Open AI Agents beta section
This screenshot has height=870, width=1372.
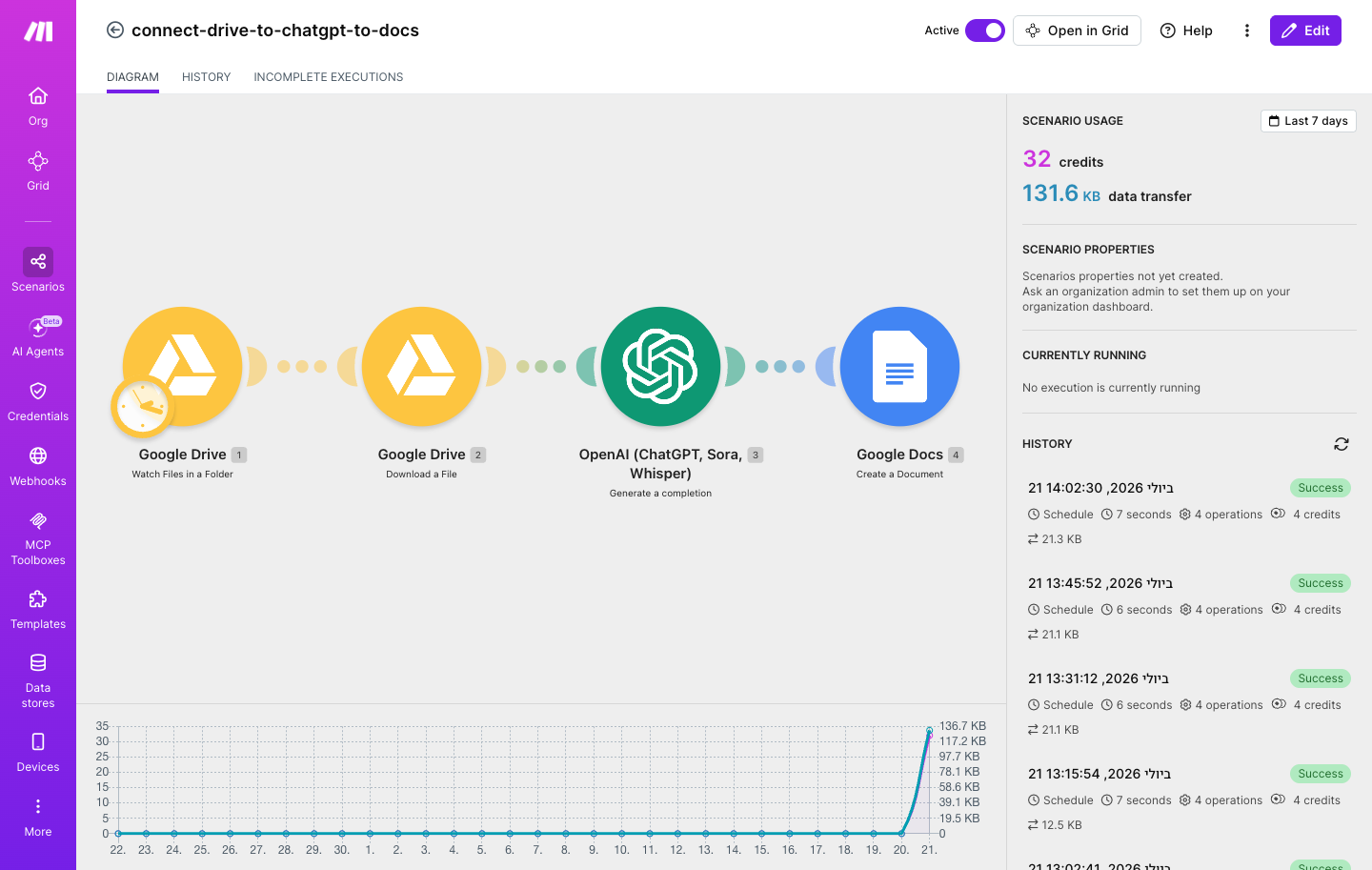point(38,336)
